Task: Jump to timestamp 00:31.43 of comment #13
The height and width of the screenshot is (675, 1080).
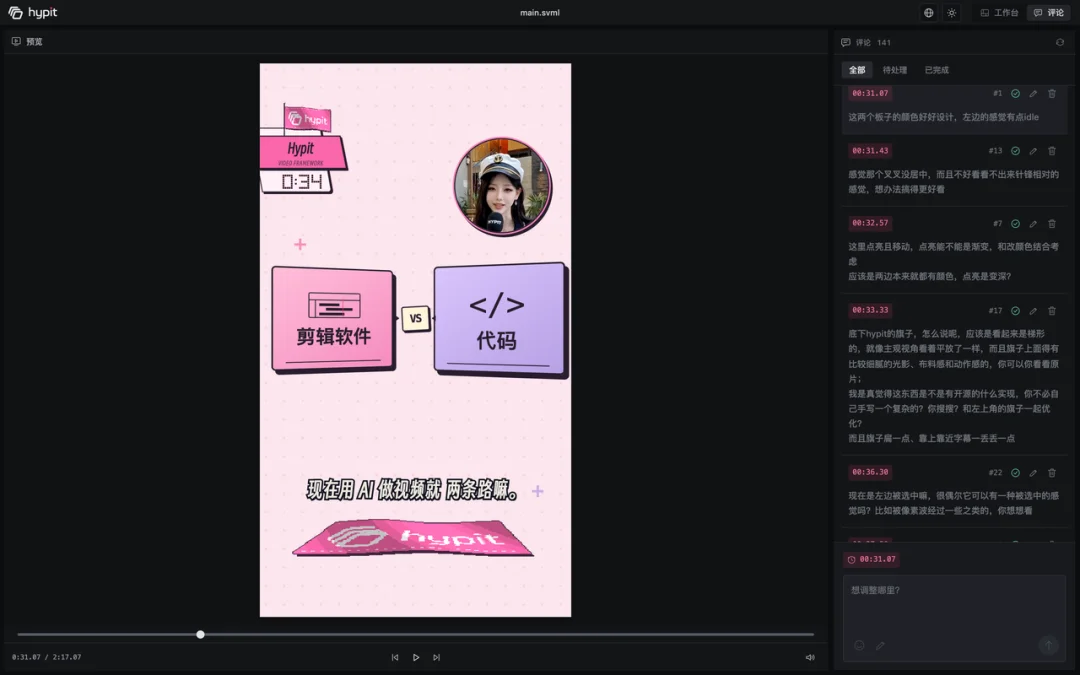Action: [870, 150]
